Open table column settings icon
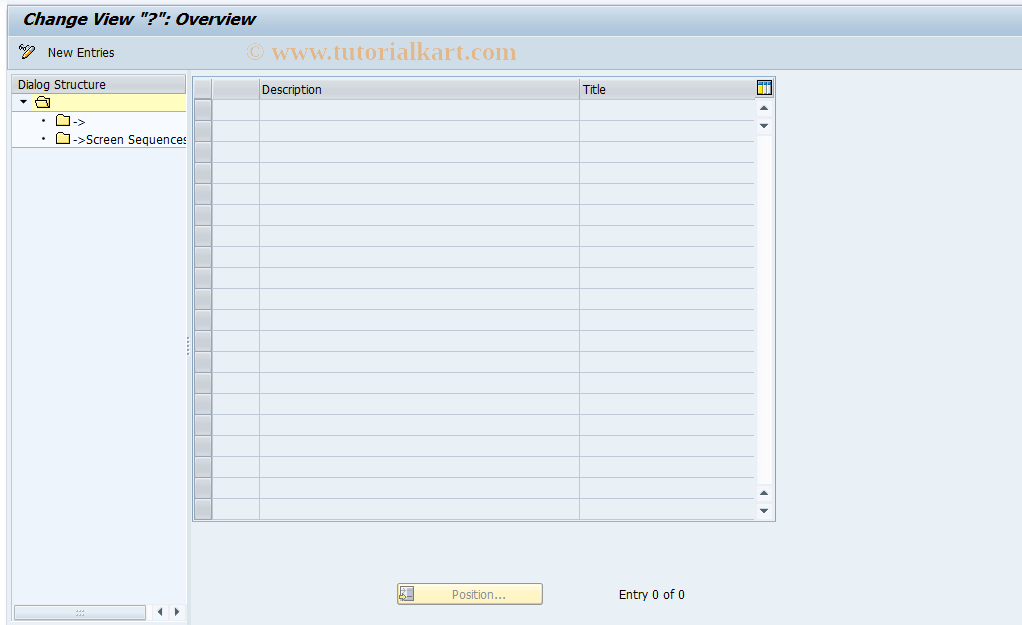 (x=765, y=88)
